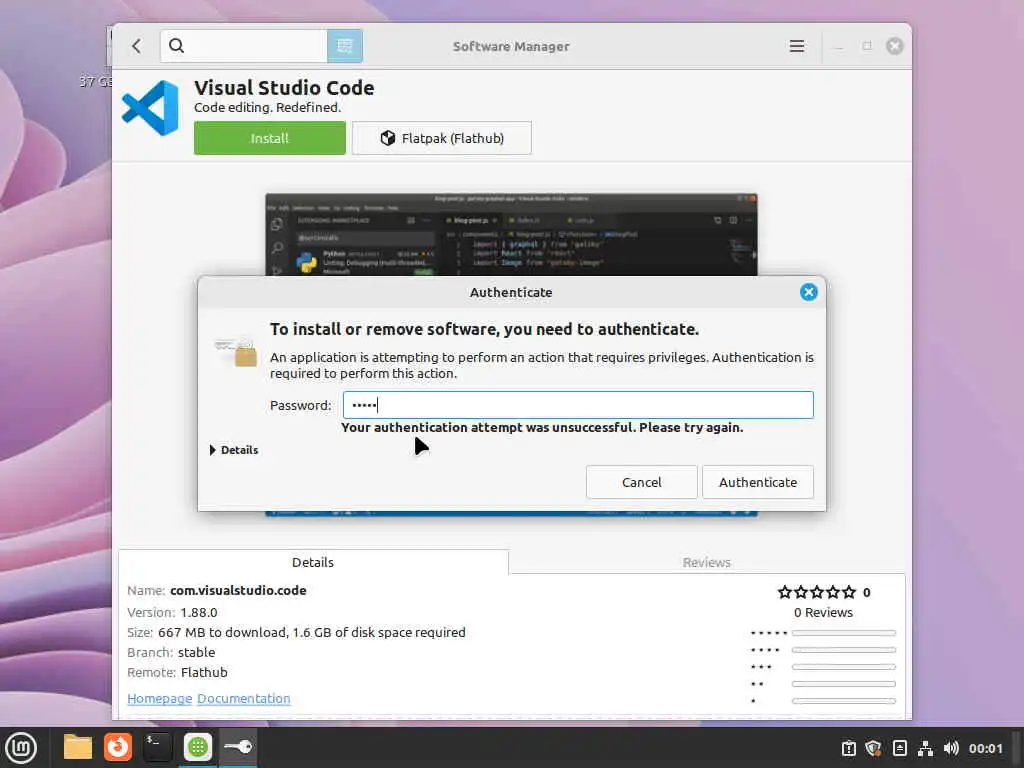The width and height of the screenshot is (1024, 768).
Task: Open the volume control tray icon
Action: tap(951, 748)
